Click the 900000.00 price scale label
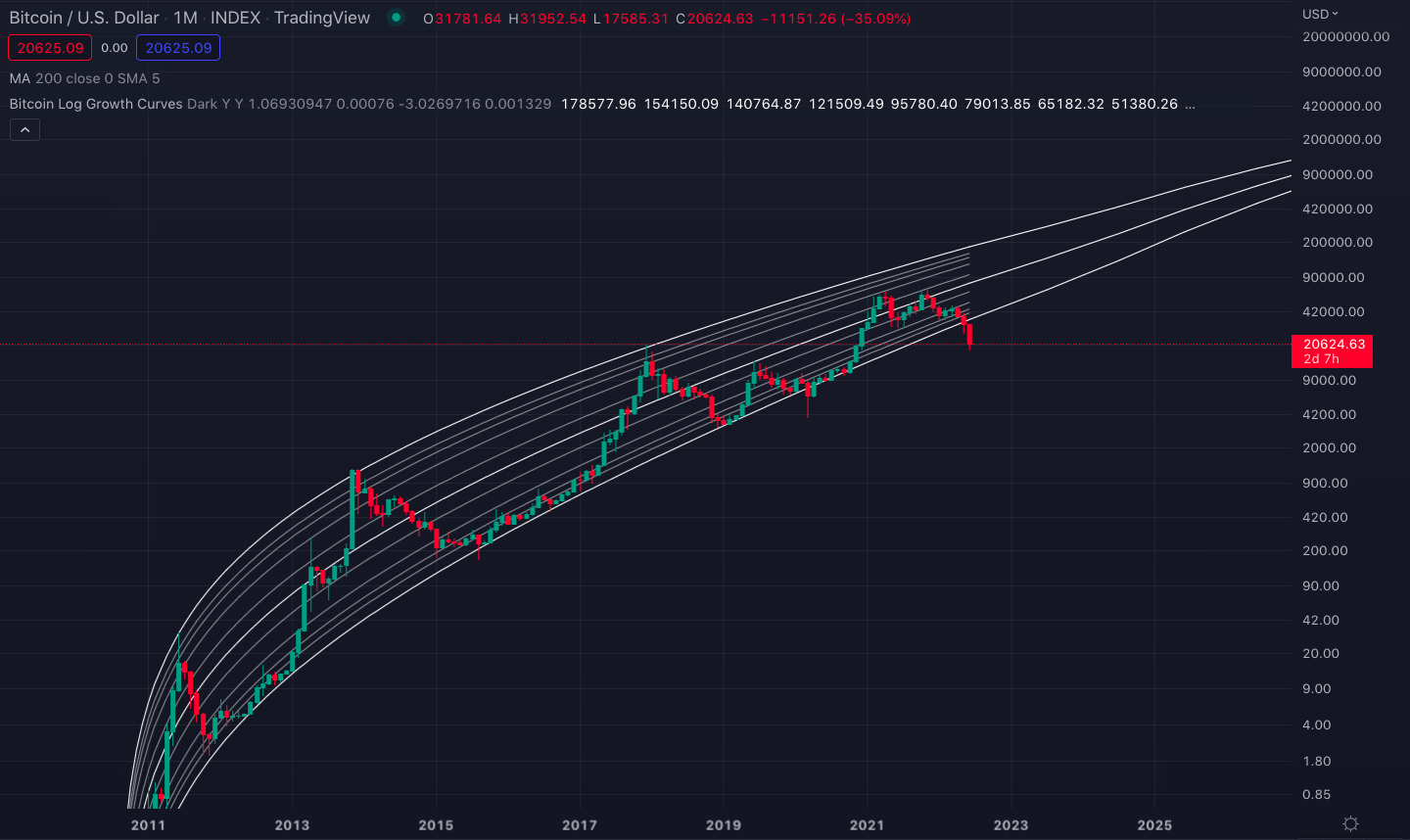1410x840 pixels. pyautogui.click(x=1338, y=174)
